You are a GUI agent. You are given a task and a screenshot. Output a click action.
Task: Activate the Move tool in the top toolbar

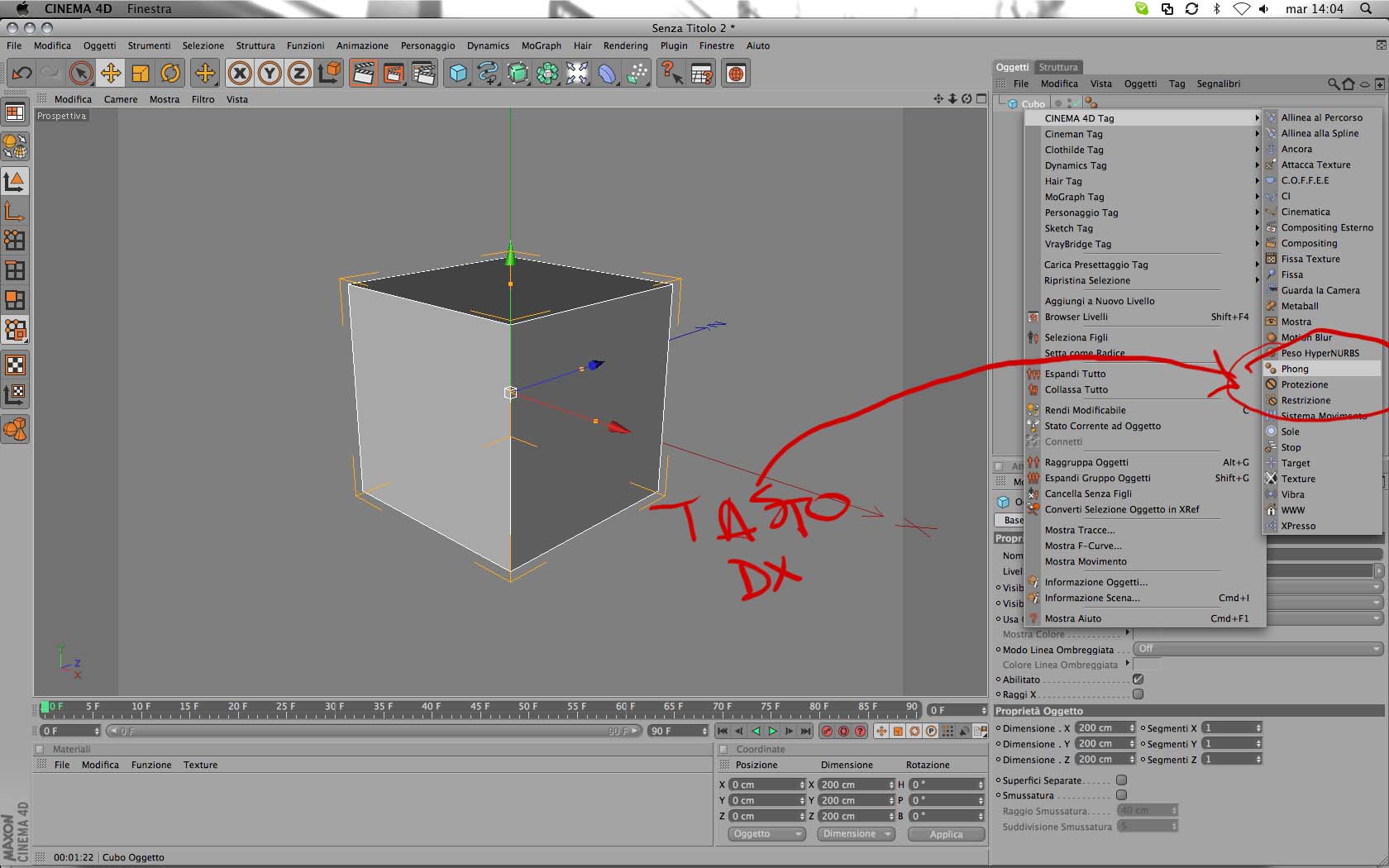click(x=110, y=74)
